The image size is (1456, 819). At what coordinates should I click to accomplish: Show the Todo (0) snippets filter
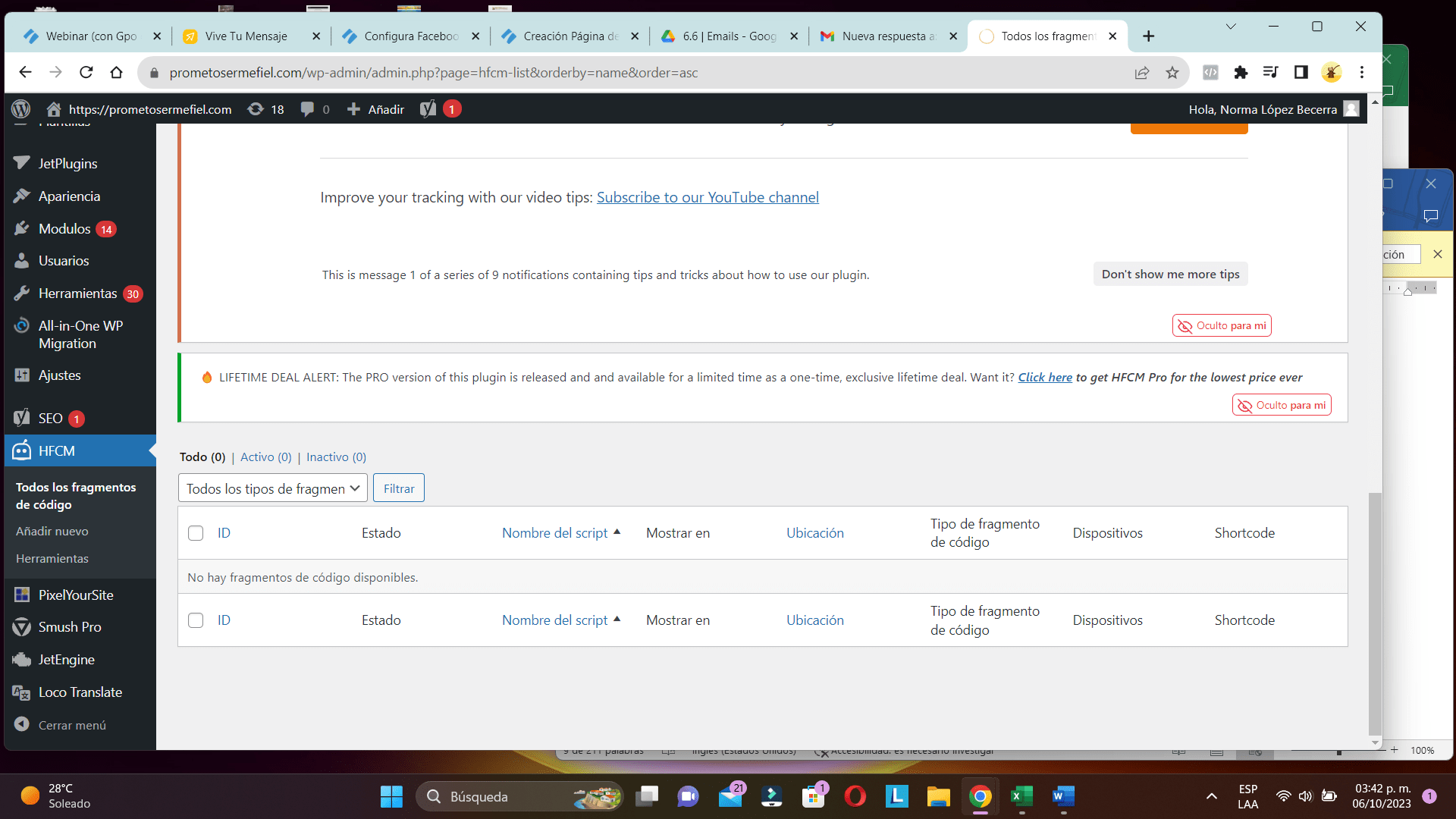click(x=202, y=457)
